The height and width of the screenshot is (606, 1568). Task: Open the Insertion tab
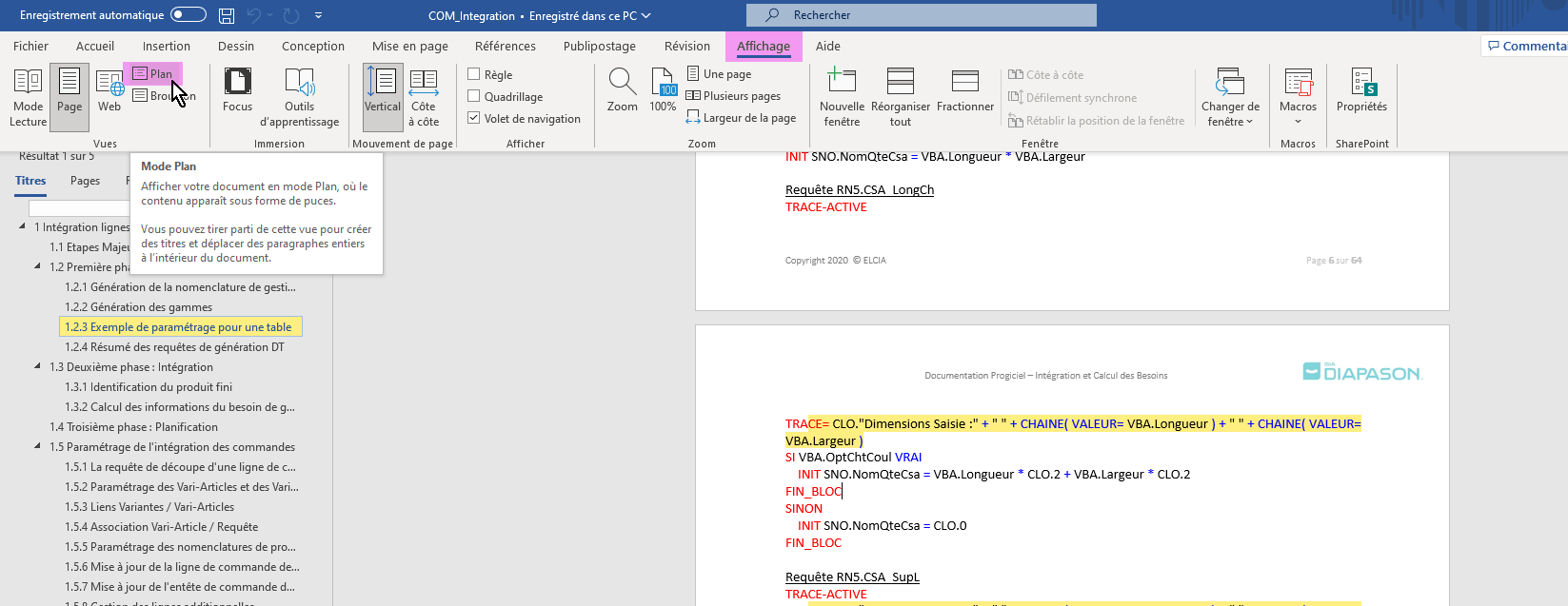[167, 46]
